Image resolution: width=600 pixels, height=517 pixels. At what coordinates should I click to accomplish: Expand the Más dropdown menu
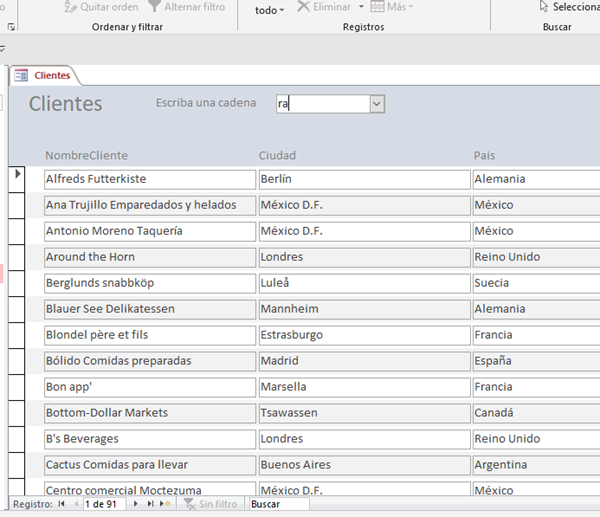point(400,7)
